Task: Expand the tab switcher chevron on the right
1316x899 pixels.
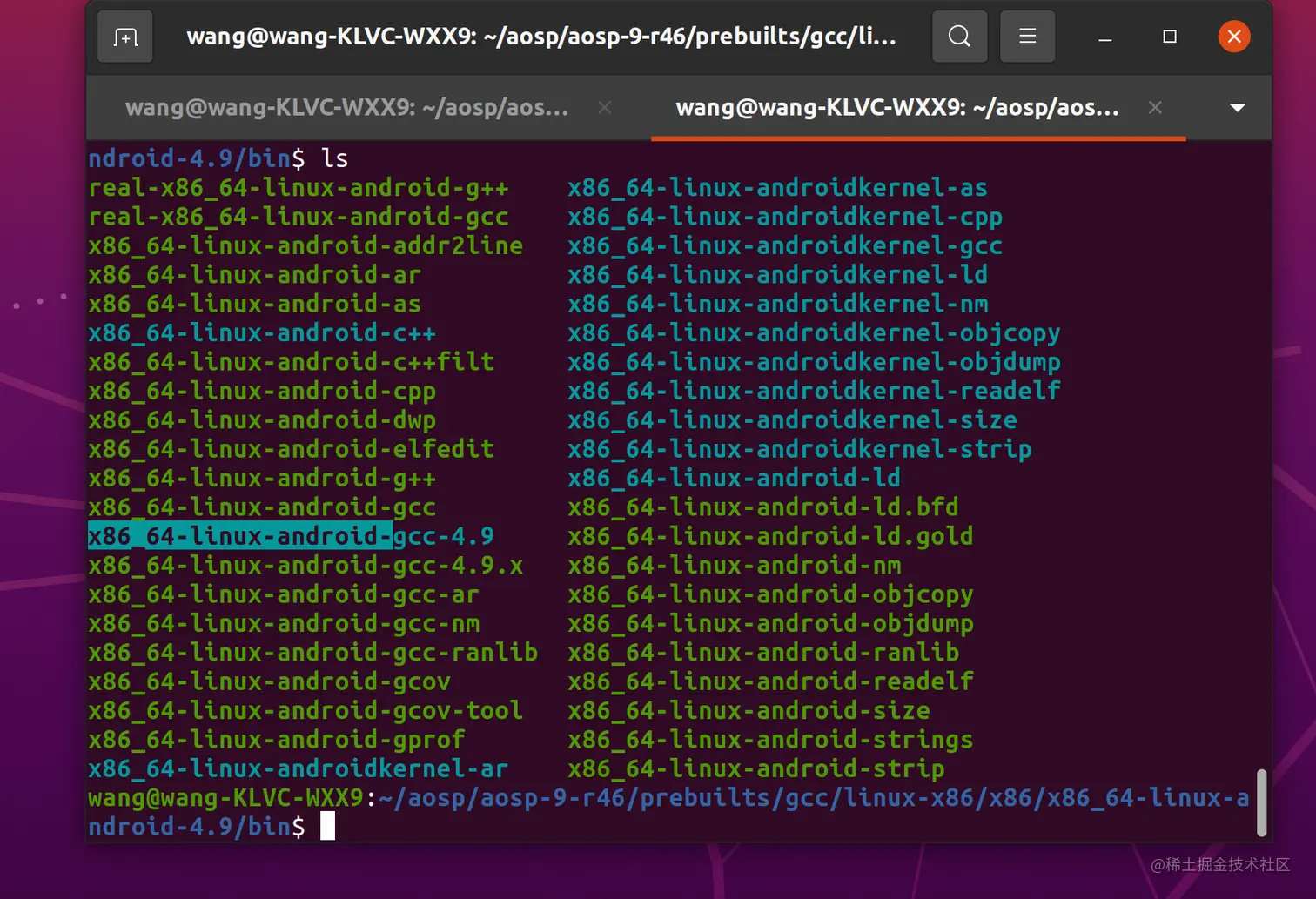Action: pyautogui.click(x=1237, y=107)
